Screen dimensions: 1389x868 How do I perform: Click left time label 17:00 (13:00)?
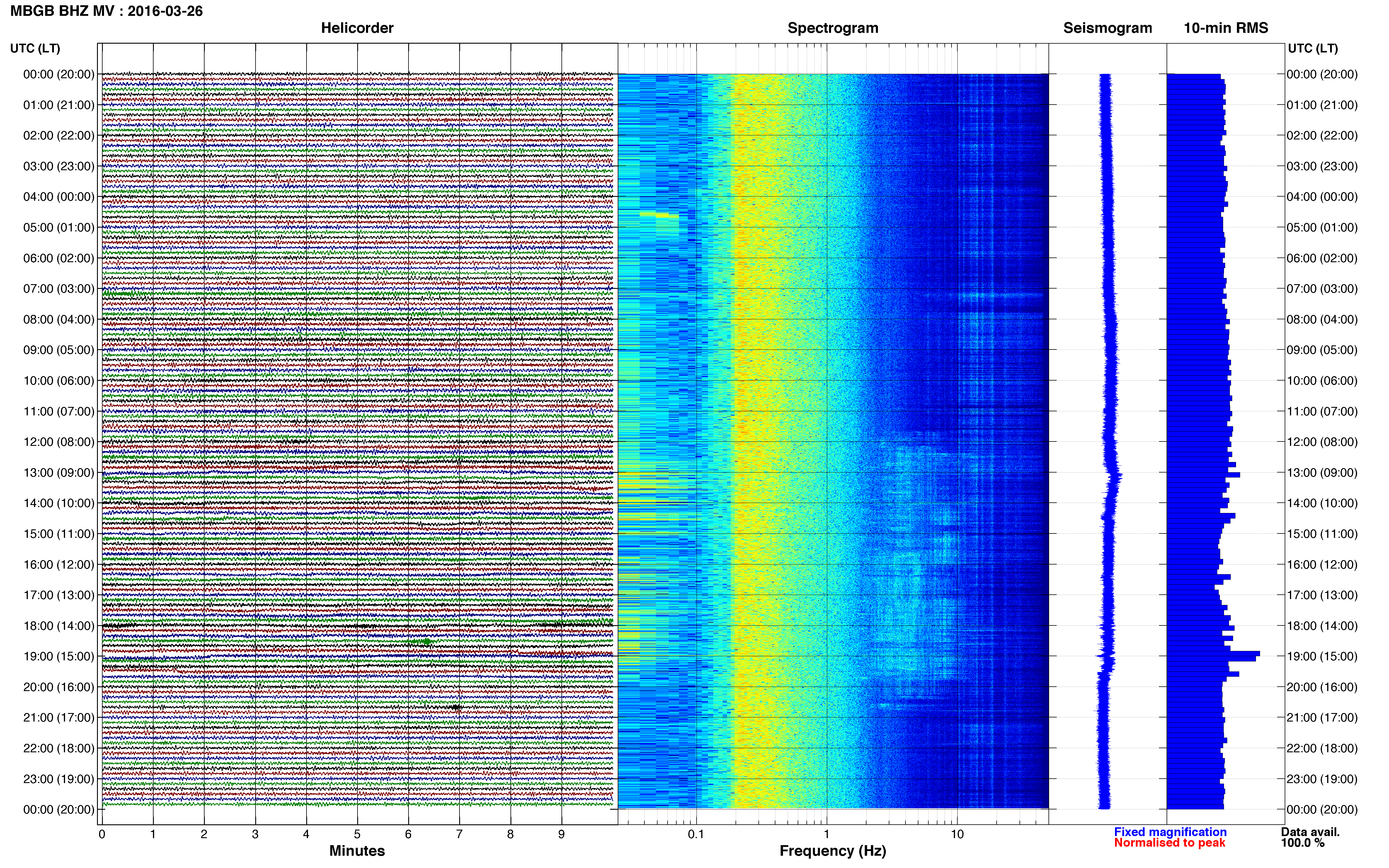coord(59,595)
